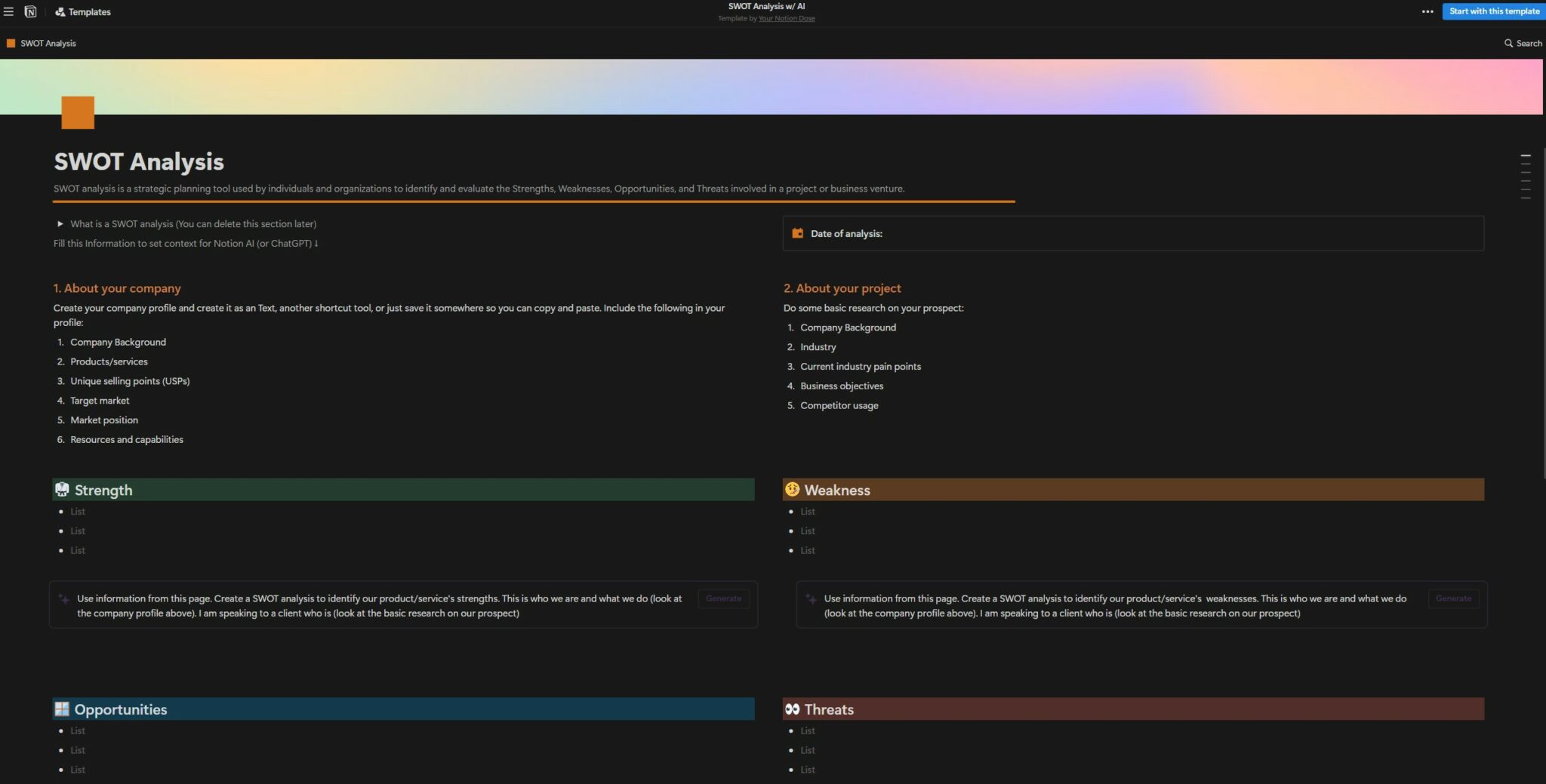
Task: Click the Notion logo icon
Action: click(30, 12)
